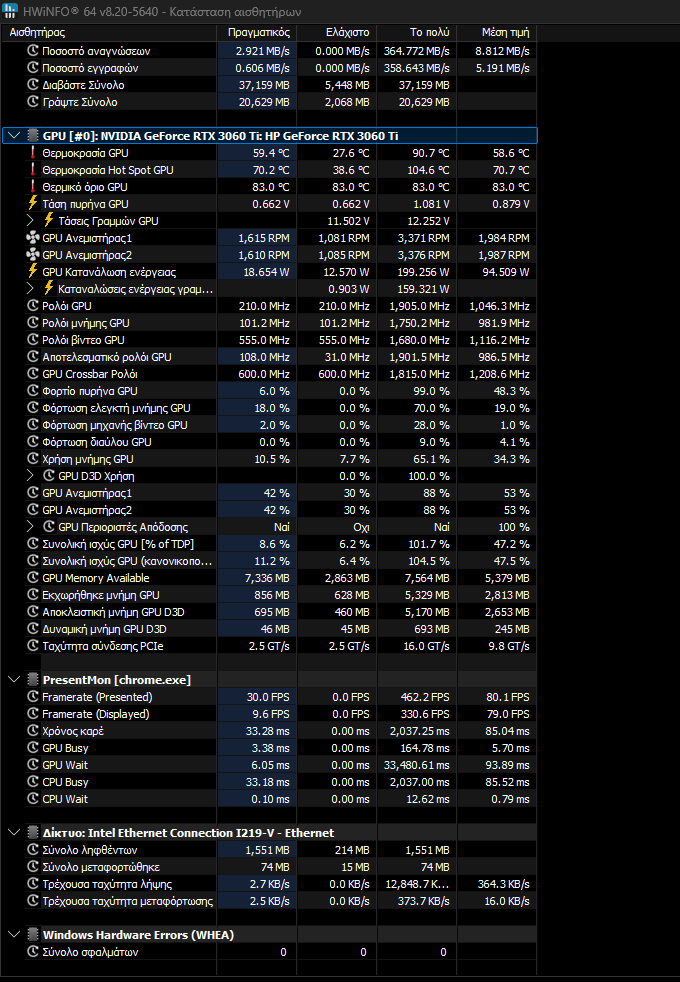Click clock icon of Ρολόι GPU
Screen dimensions: 680x982
[33, 306]
